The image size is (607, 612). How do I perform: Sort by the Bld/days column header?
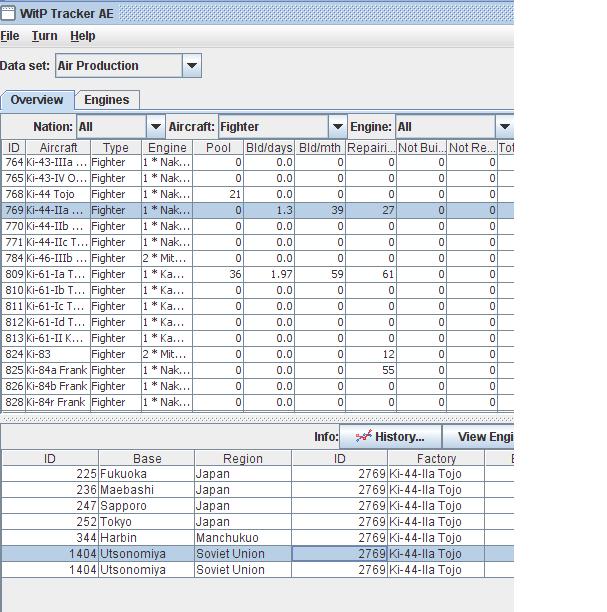(x=269, y=148)
